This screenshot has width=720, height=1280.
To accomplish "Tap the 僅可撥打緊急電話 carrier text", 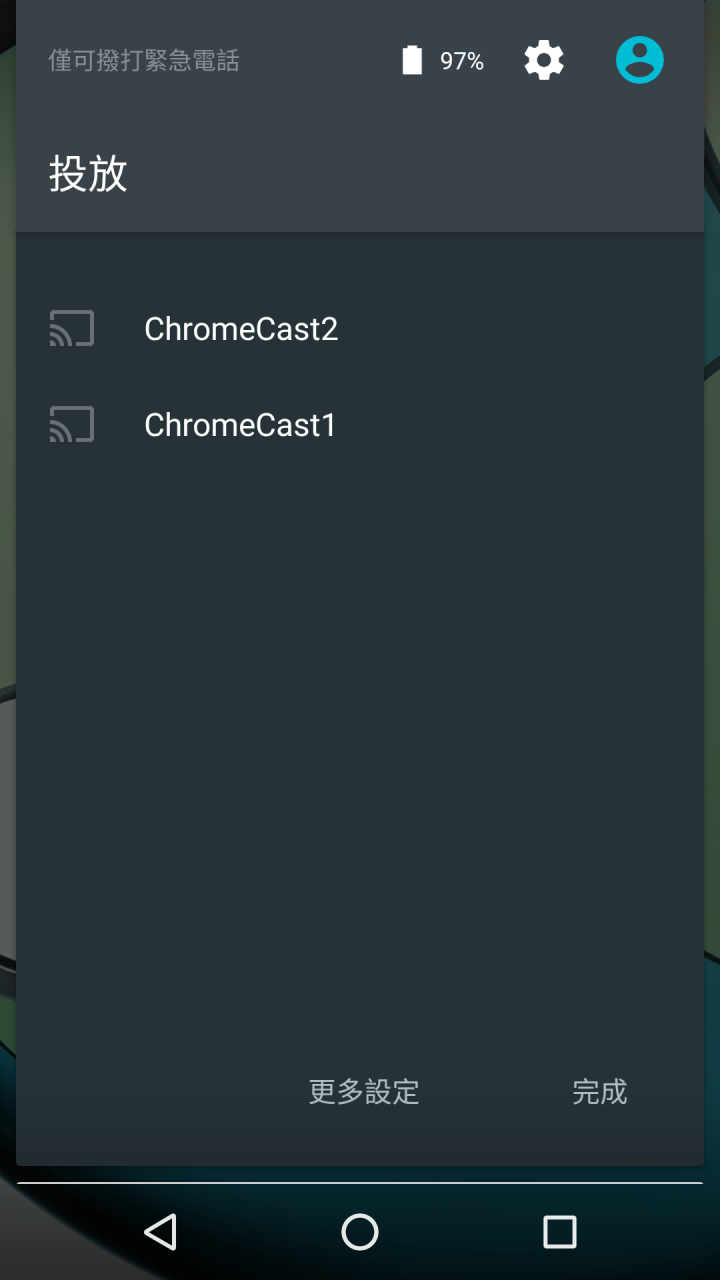I will coord(144,61).
